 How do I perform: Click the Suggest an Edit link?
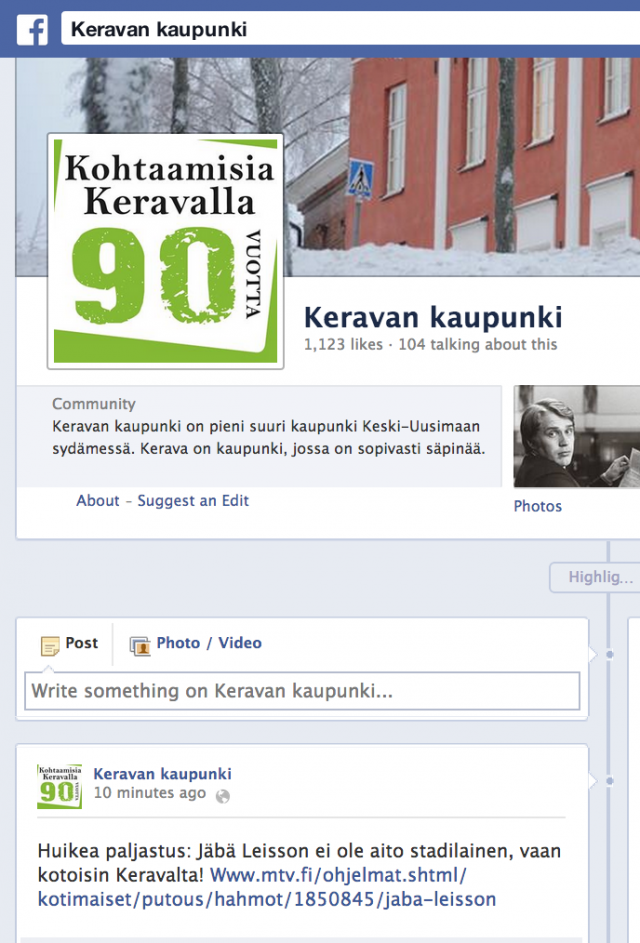[x=193, y=500]
